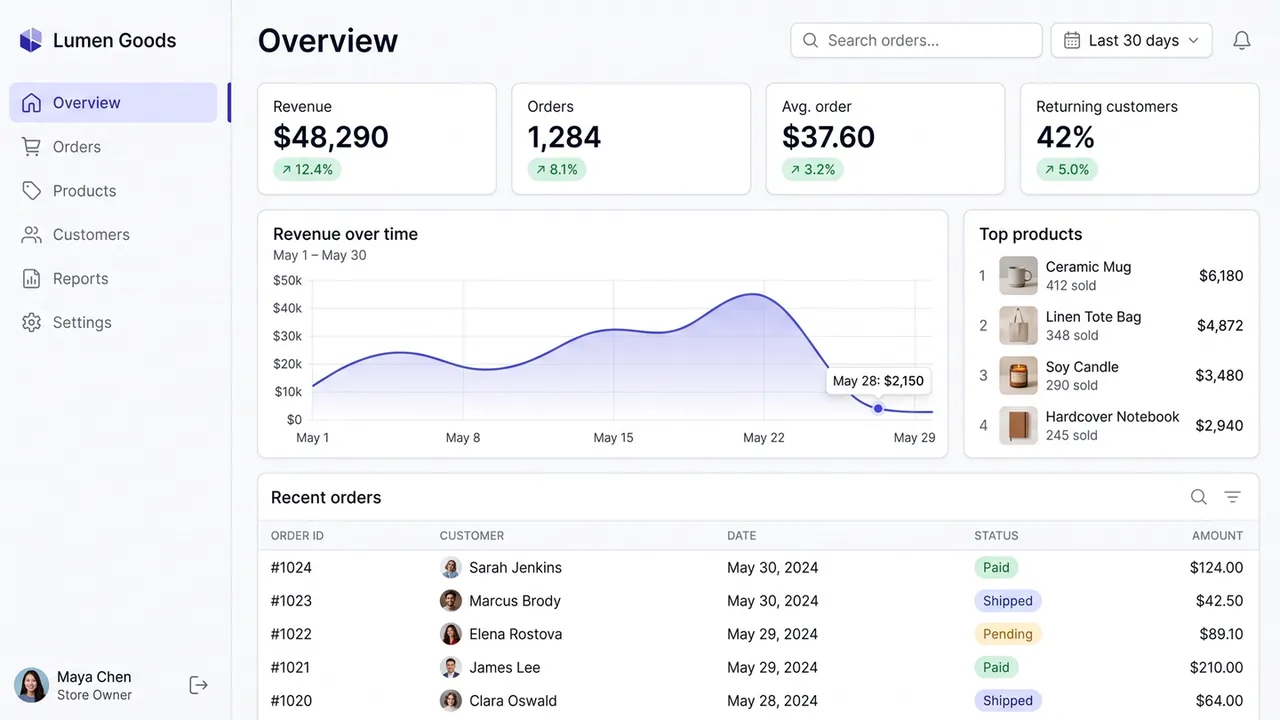
Task: Click the Customers people icon
Action: (32, 235)
